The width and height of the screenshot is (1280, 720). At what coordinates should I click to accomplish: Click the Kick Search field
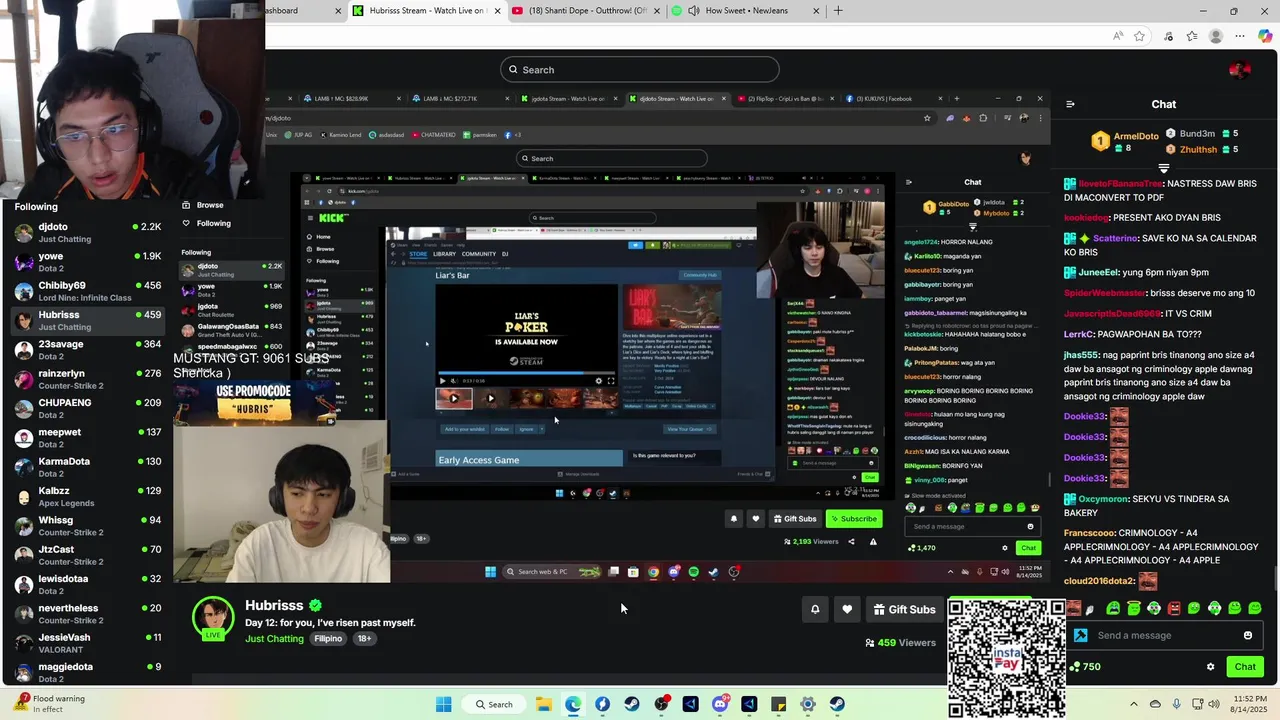pos(640,70)
